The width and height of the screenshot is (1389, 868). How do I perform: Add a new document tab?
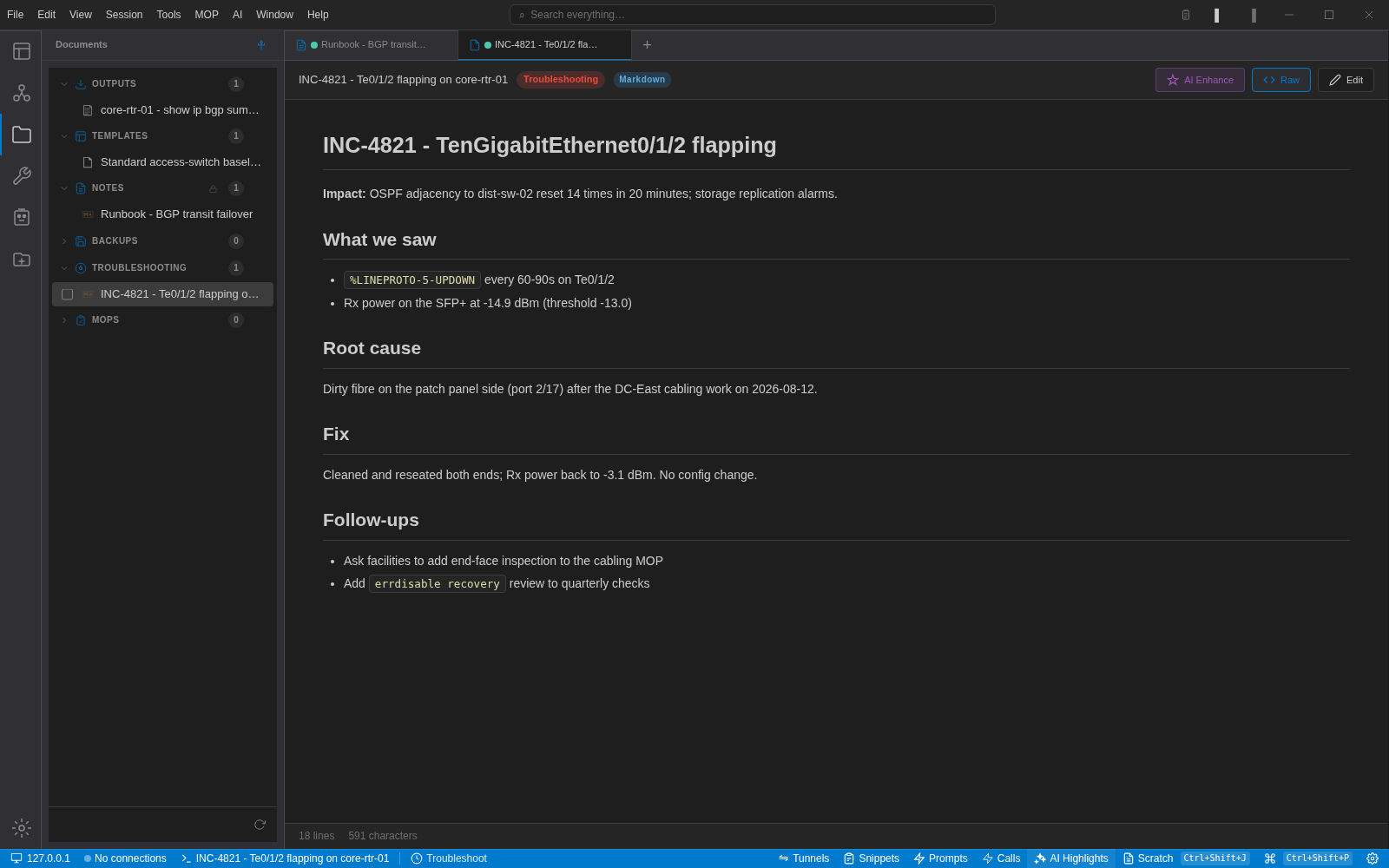coord(647,45)
